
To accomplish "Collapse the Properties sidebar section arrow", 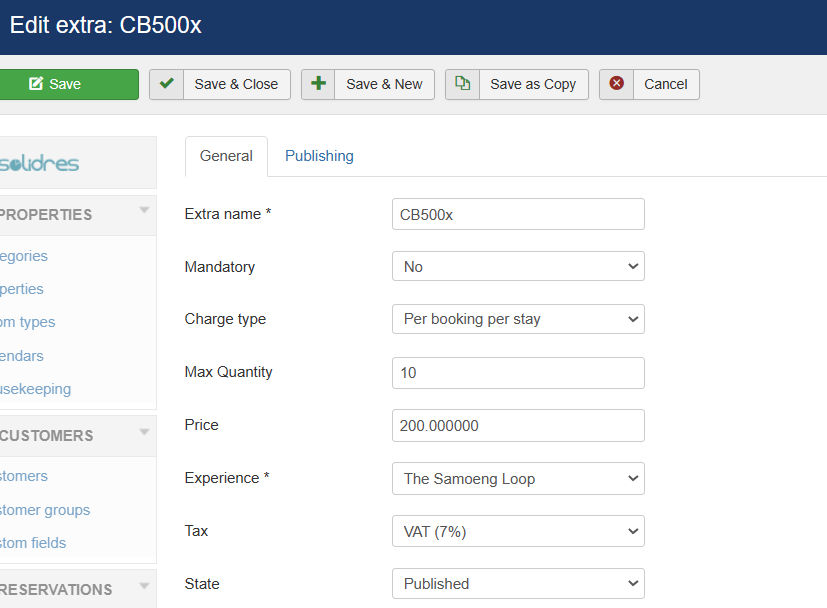I will tap(144, 210).
